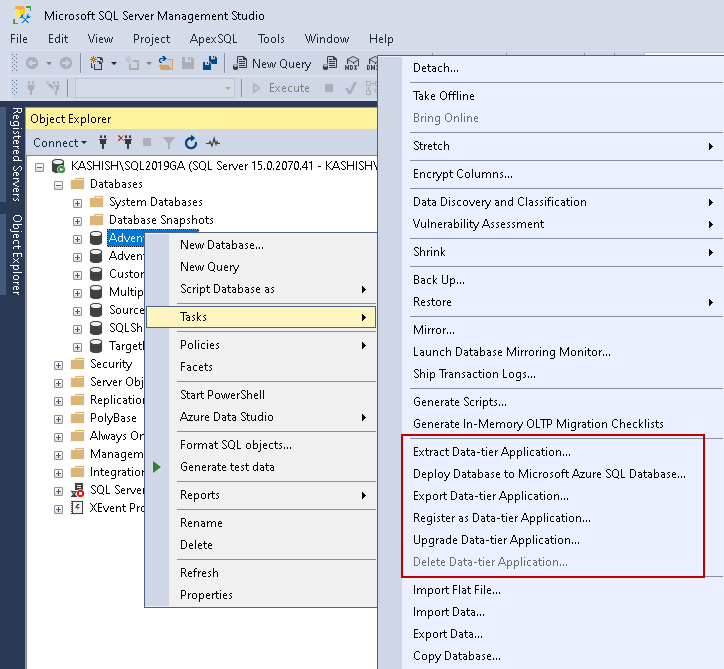Expand the System Databases folder
This screenshot has height=669, width=724.
pyautogui.click(x=77, y=203)
